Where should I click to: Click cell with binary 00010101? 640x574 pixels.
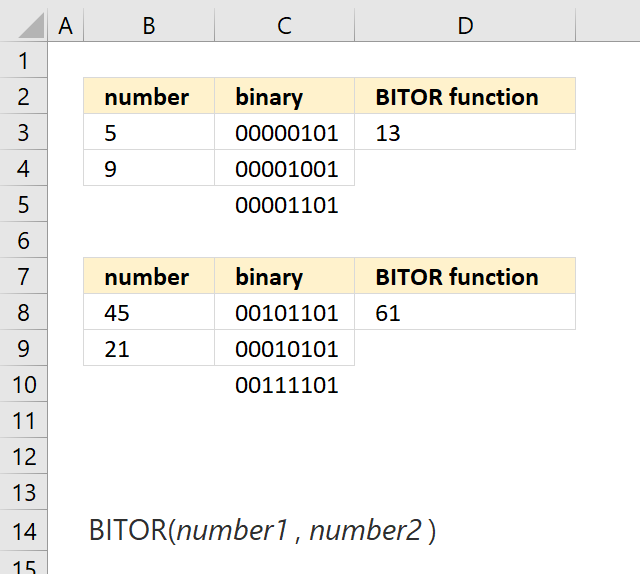coord(284,348)
